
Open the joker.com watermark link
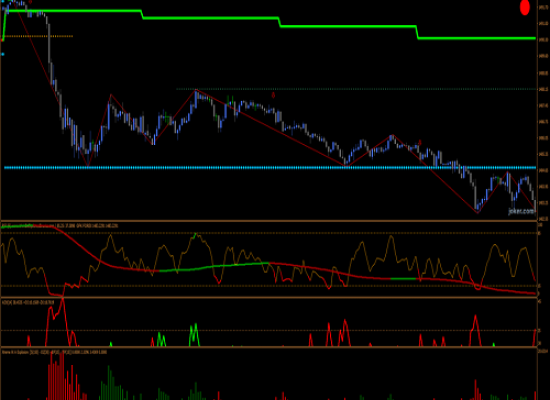coord(521,211)
